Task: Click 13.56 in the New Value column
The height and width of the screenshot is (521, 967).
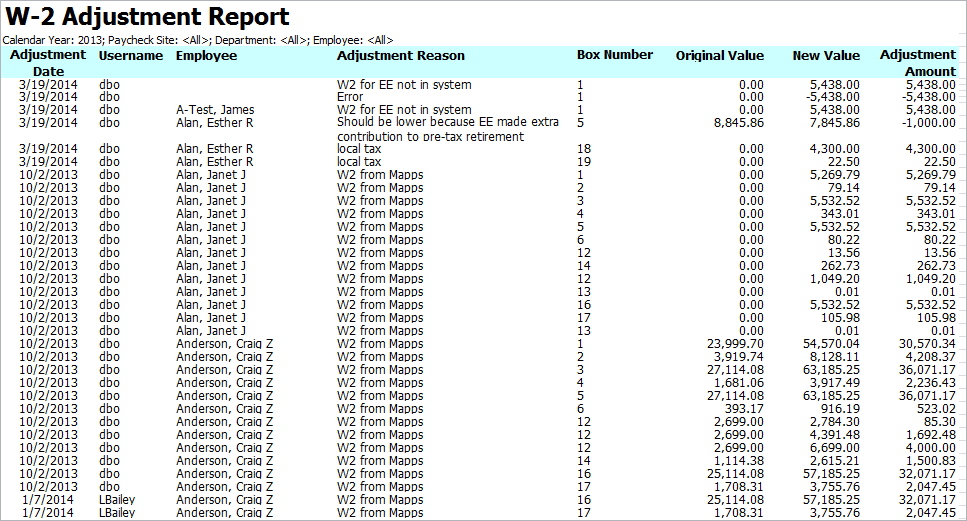Action: [844, 252]
